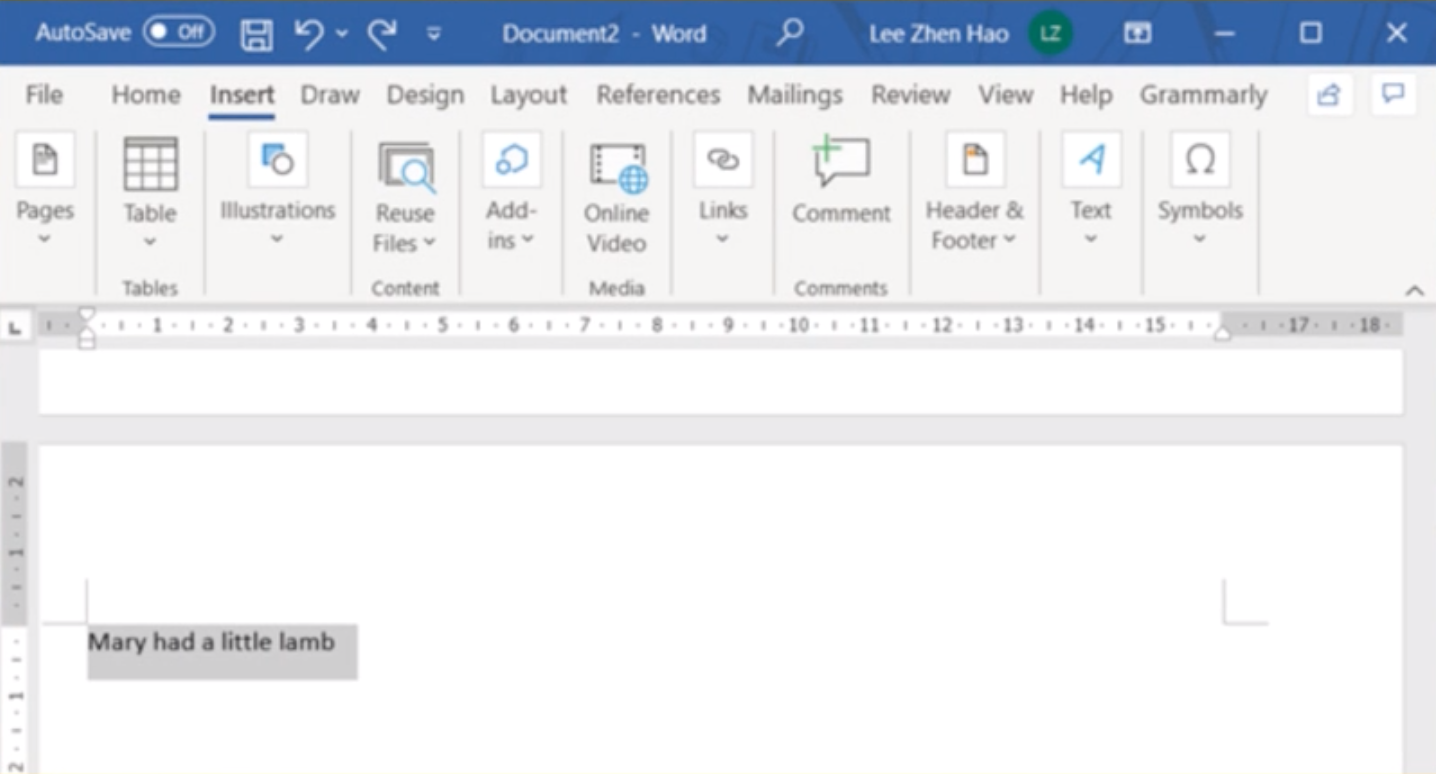This screenshot has height=774, width=1436.
Task: Switch to the Review tab
Action: click(x=910, y=95)
